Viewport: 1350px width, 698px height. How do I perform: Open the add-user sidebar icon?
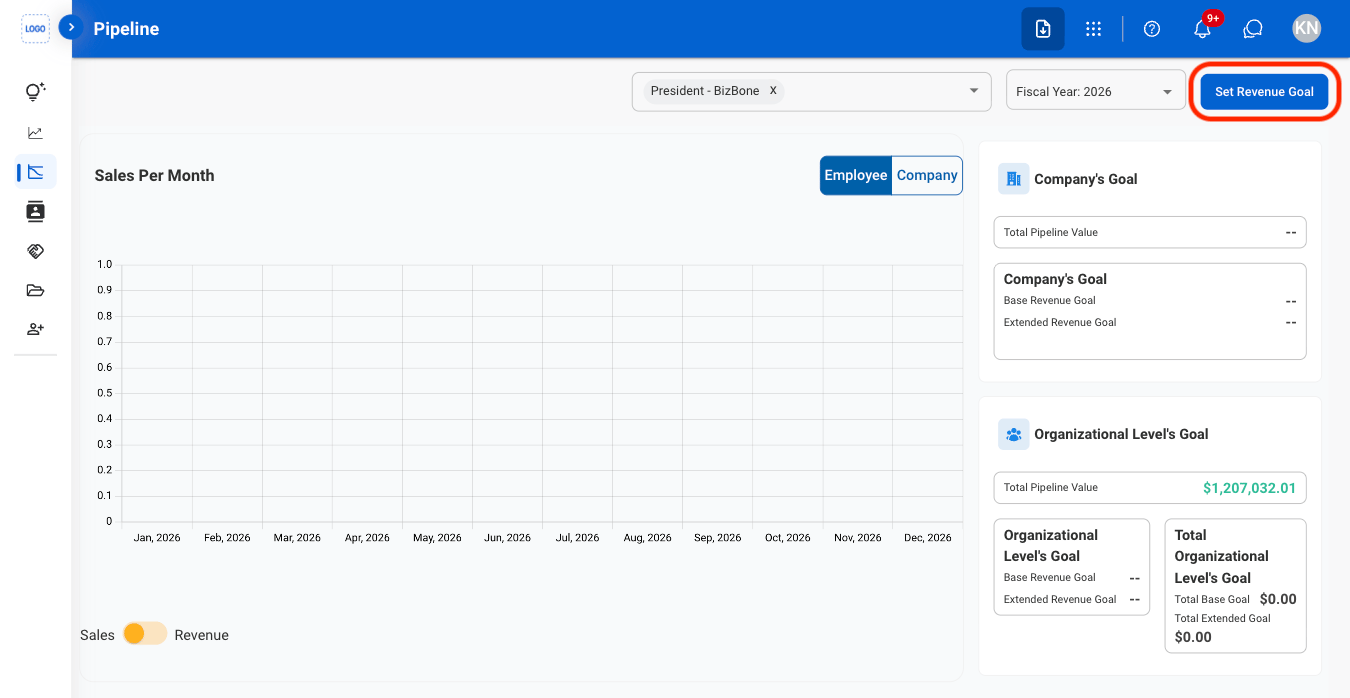36,329
